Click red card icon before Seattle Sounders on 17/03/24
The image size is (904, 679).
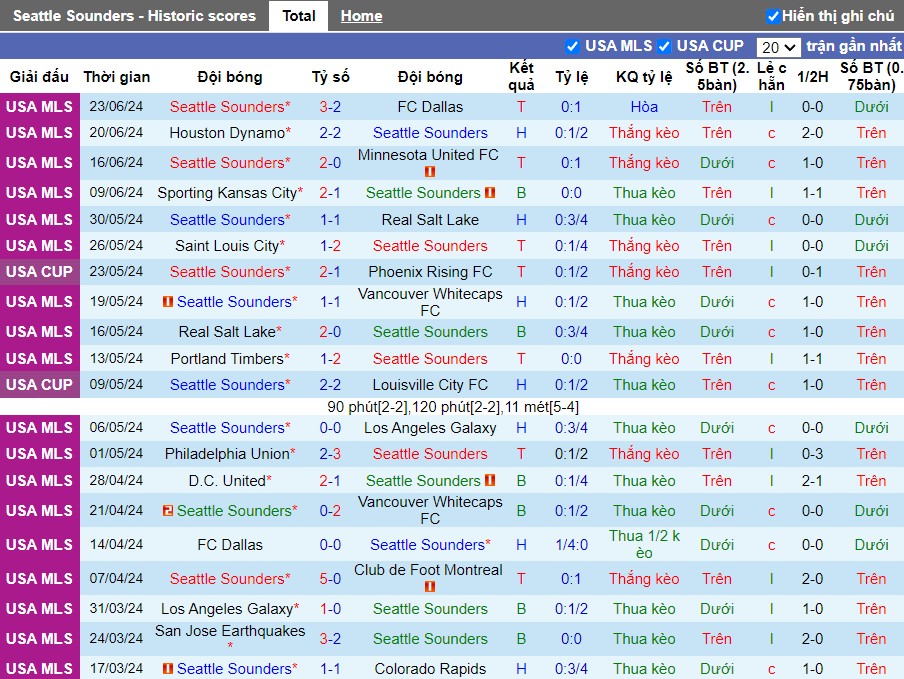tap(168, 669)
